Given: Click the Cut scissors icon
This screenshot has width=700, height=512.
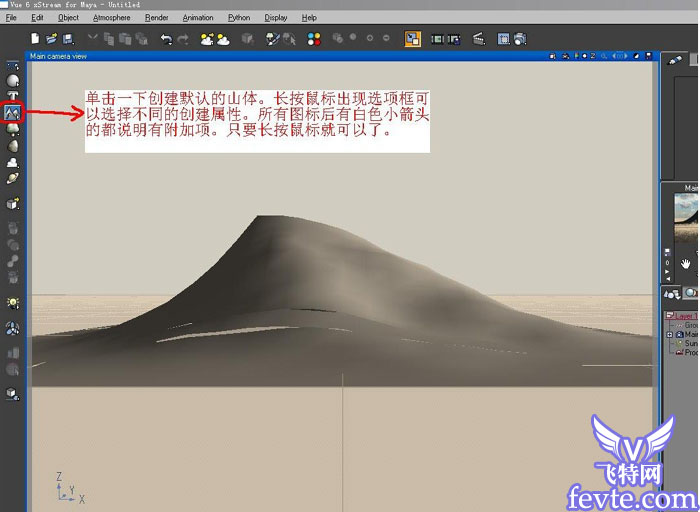Looking at the screenshot, I should pos(92,38).
